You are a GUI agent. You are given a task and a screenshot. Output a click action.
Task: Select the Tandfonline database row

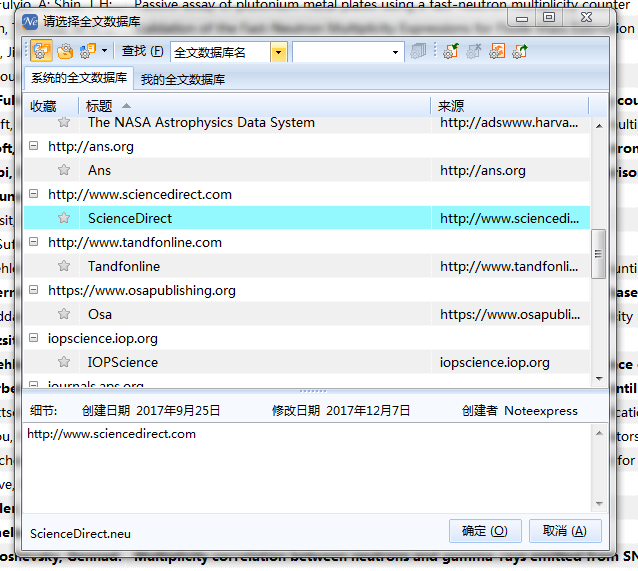point(307,266)
